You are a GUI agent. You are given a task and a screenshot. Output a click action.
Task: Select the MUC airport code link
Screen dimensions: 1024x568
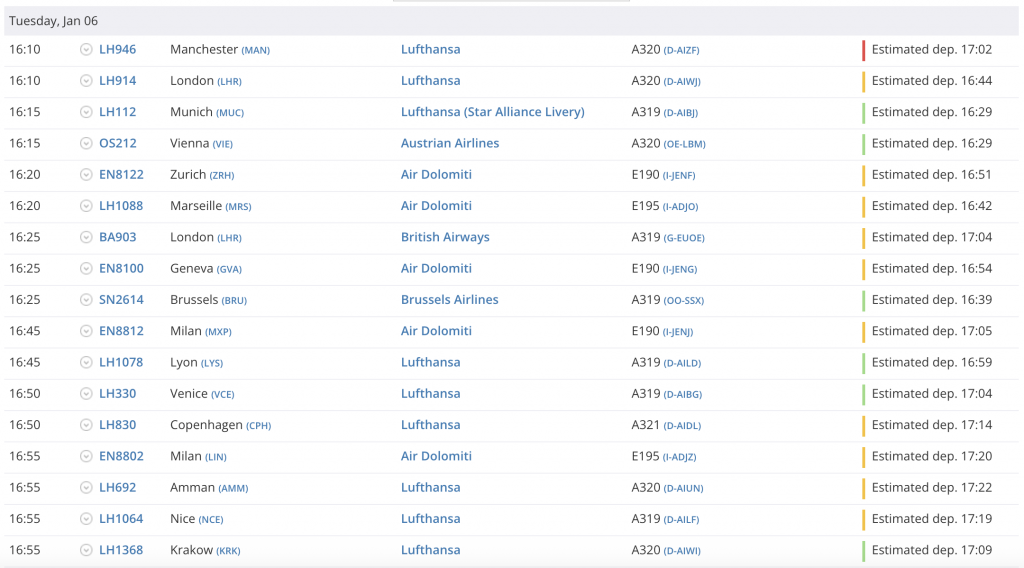[x=229, y=113]
